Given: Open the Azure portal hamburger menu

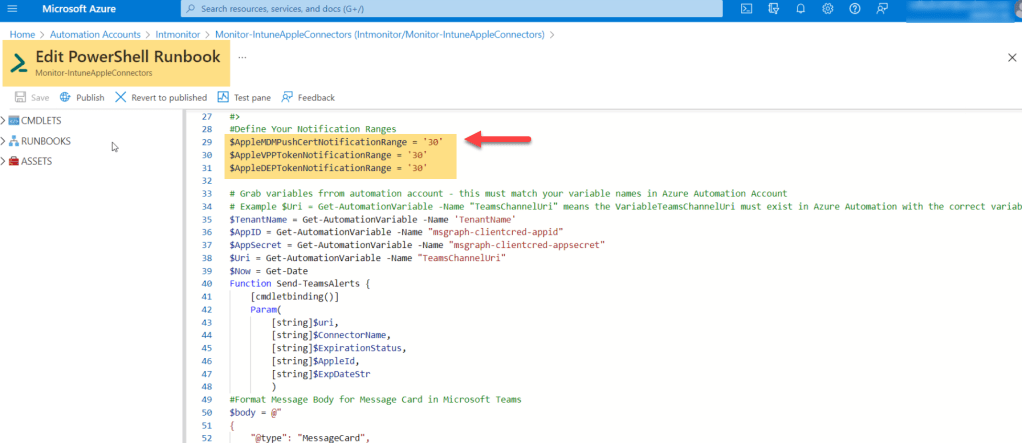Looking at the screenshot, I should coord(15,9).
